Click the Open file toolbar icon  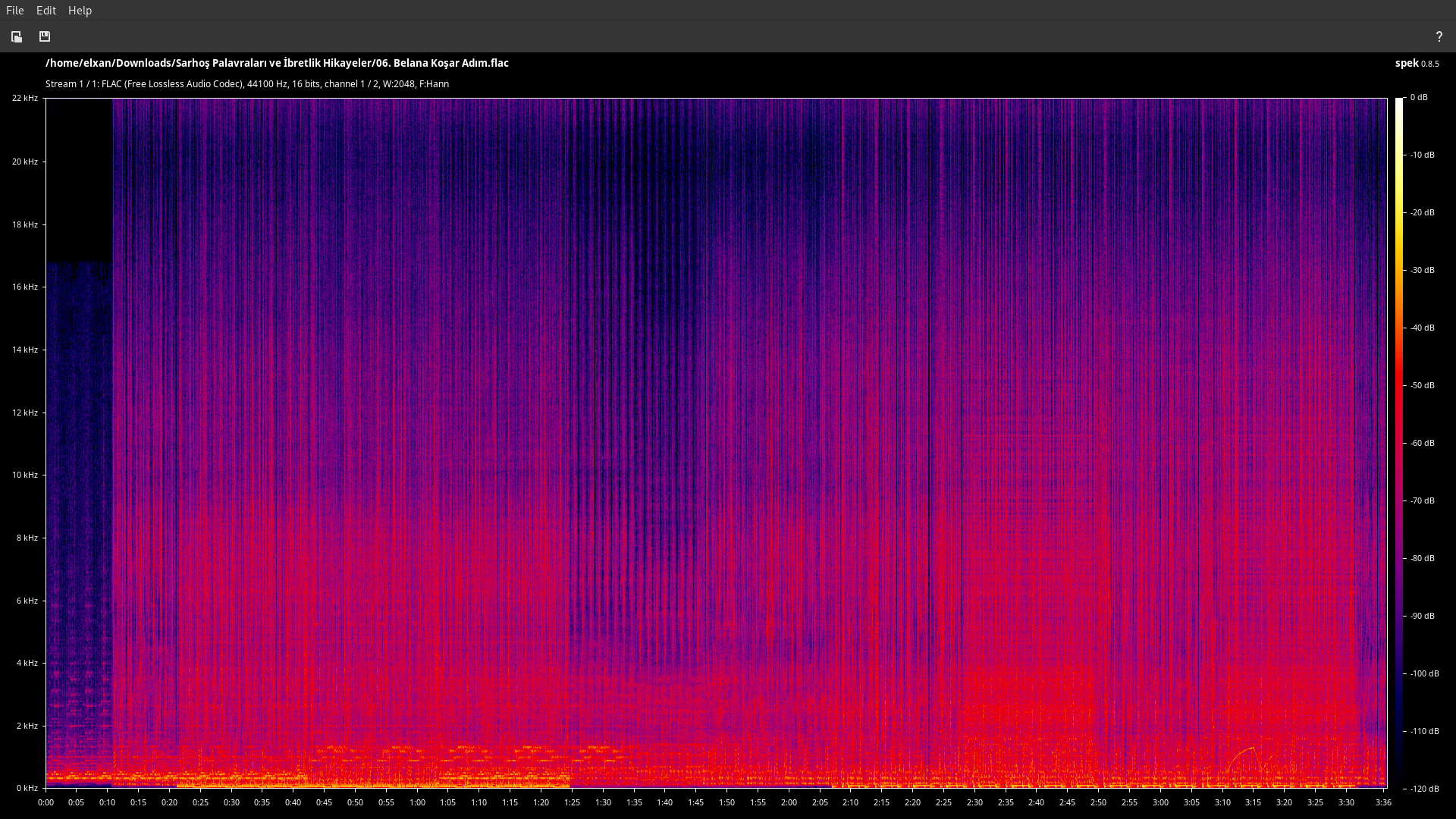tap(17, 36)
